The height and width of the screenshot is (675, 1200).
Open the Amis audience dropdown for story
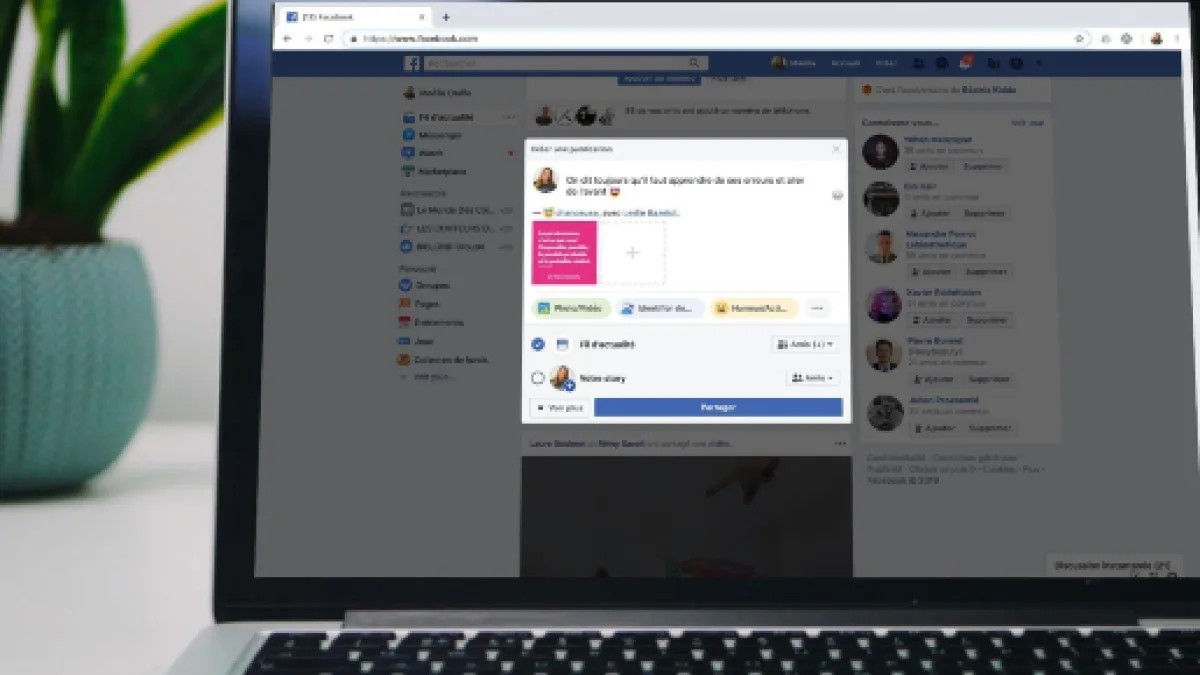(812, 378)
